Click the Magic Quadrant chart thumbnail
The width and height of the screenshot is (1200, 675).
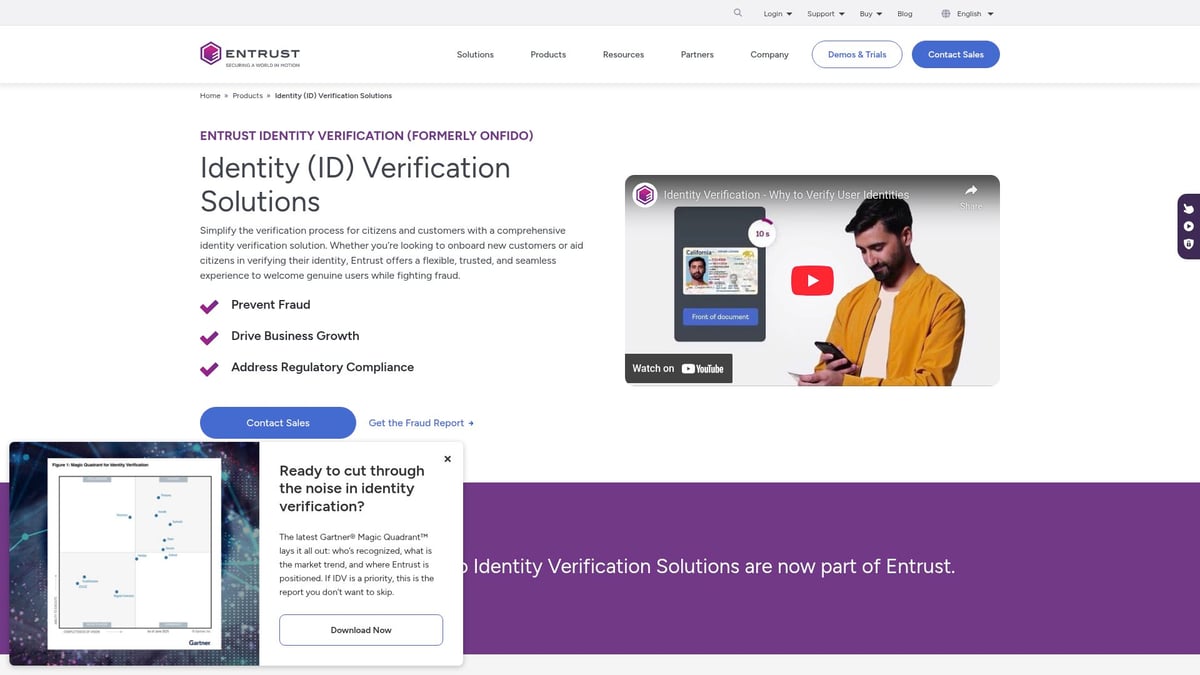click(135, 554)
